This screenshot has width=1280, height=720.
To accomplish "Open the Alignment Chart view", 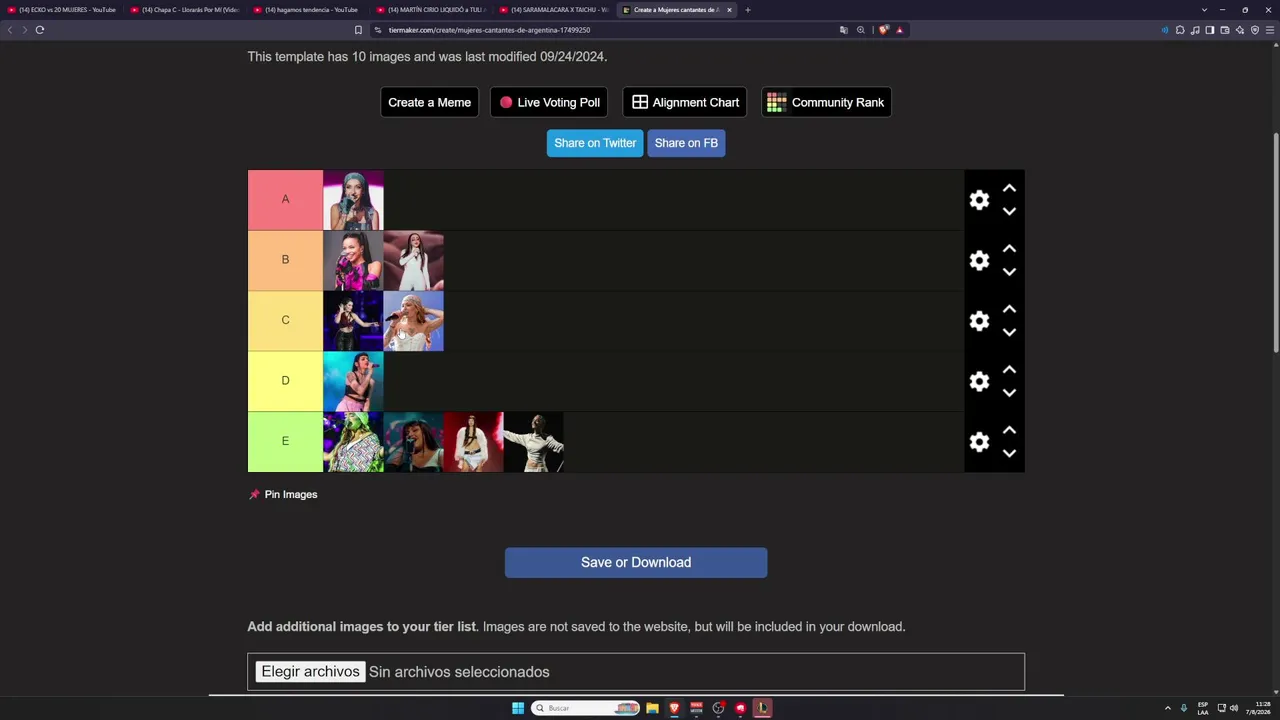I will tap(685, 102).
